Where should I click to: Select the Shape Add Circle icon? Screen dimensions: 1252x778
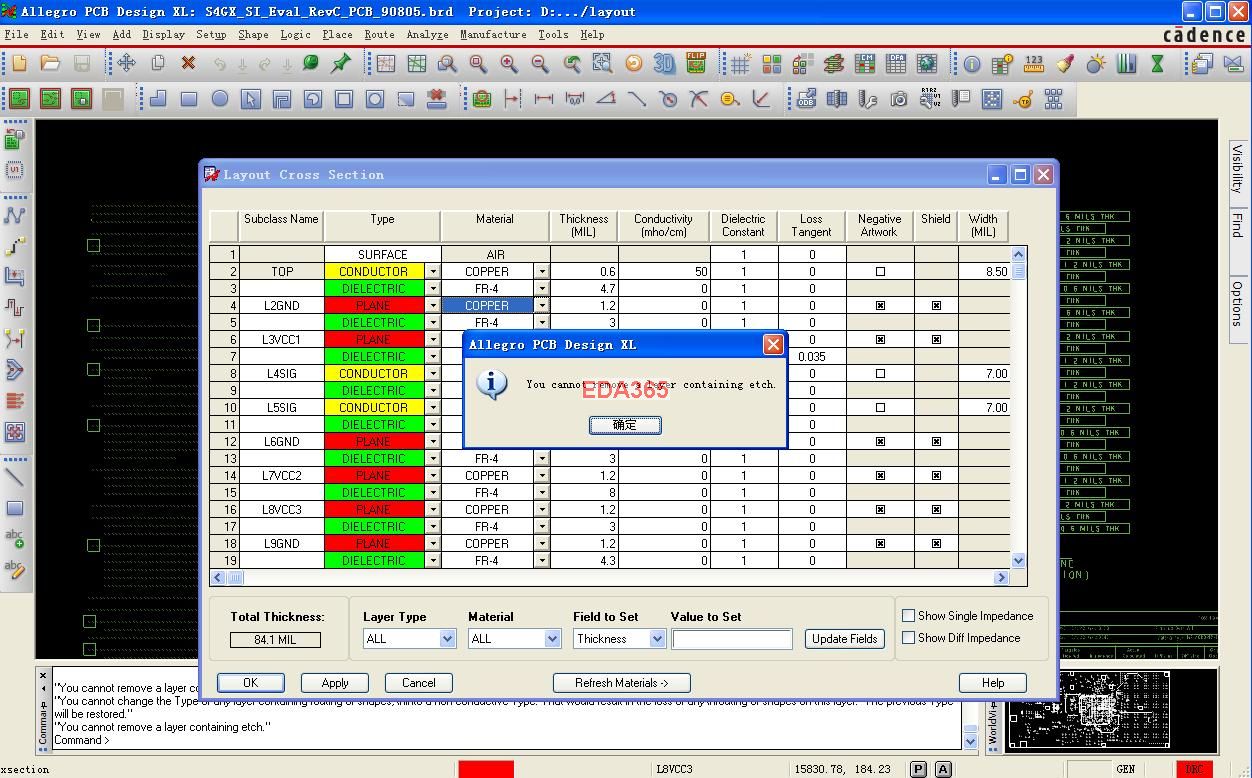219,99
